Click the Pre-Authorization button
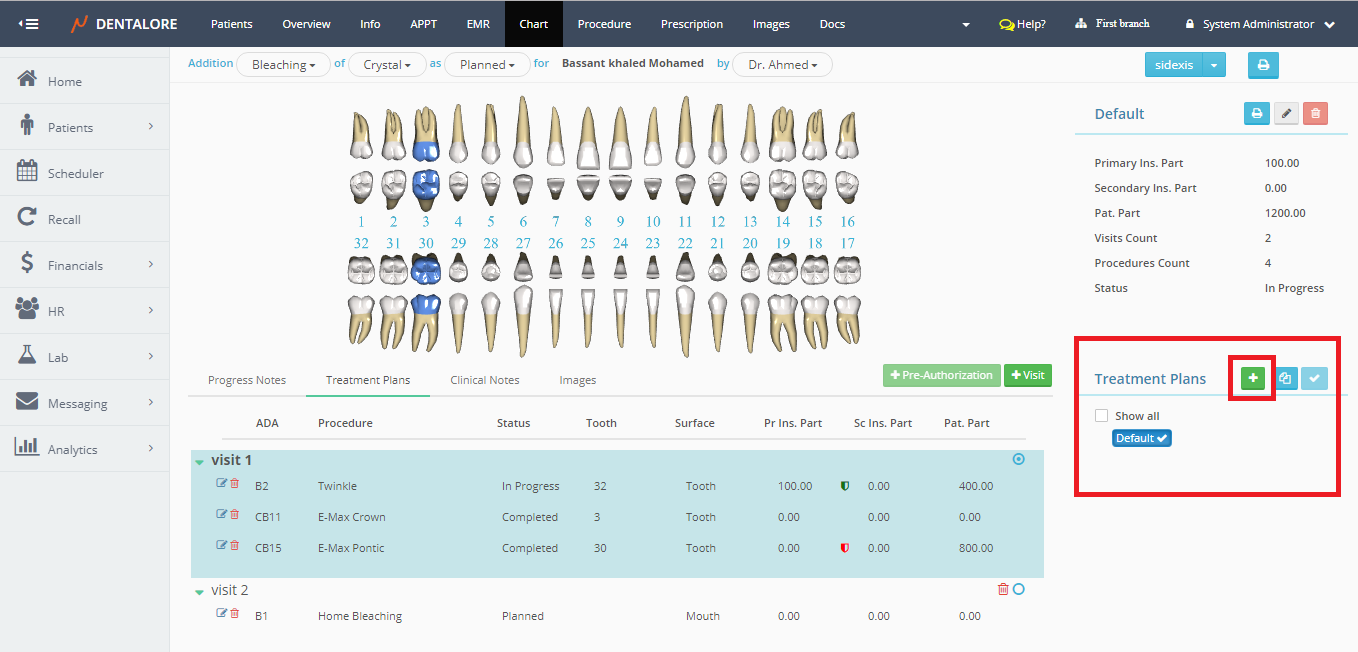Image resolution: width=1358 pixels, height=652 pixels. (941, 375)
